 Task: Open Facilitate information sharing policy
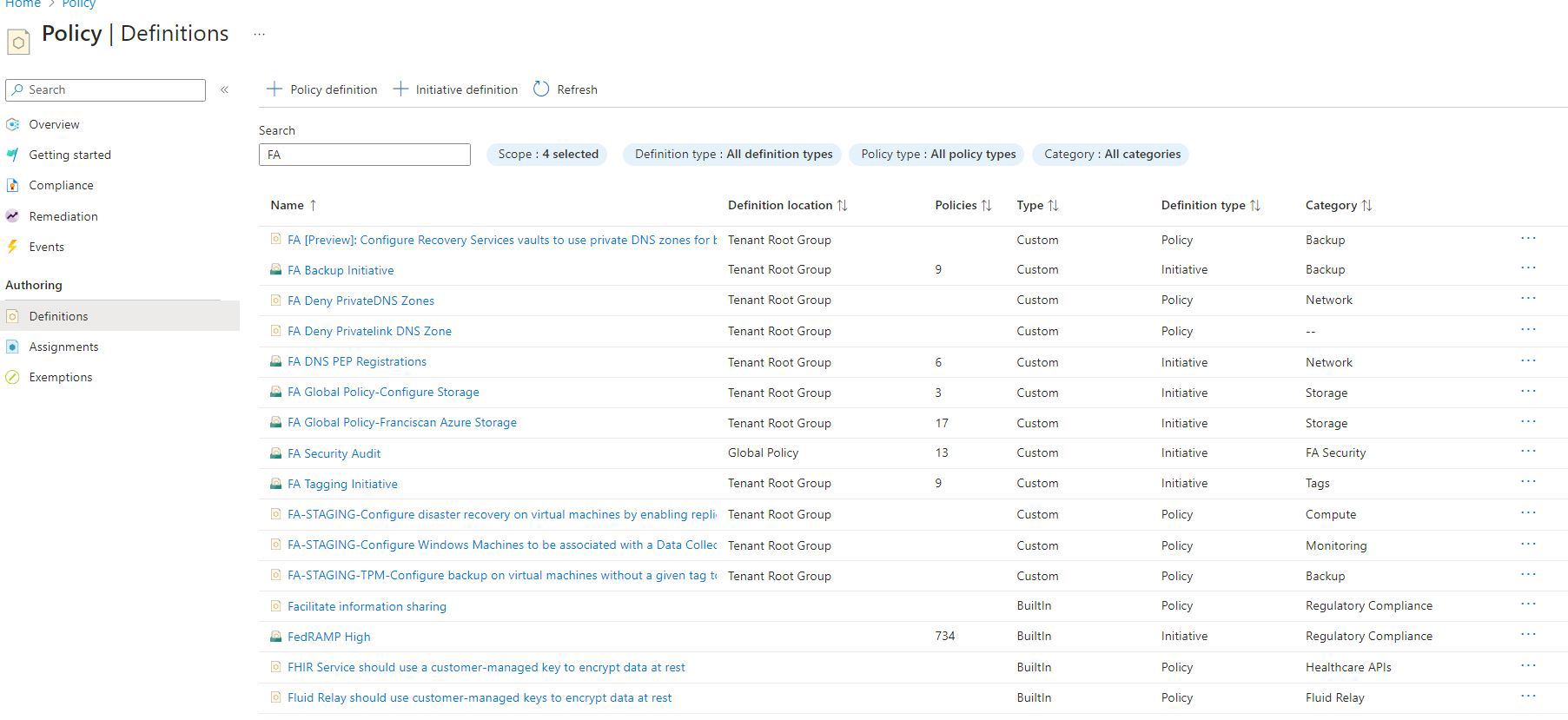pos(367,606)
